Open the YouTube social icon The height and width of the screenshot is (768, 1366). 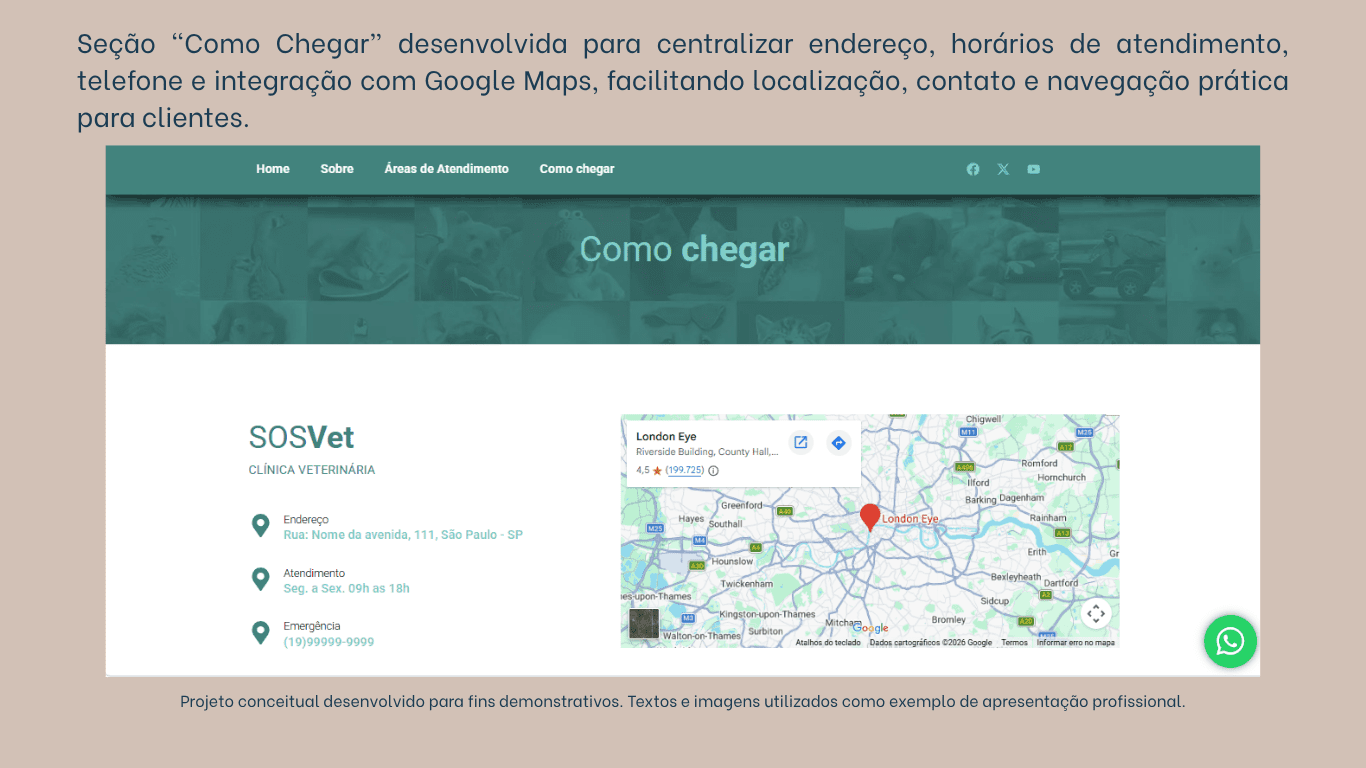1033,169
